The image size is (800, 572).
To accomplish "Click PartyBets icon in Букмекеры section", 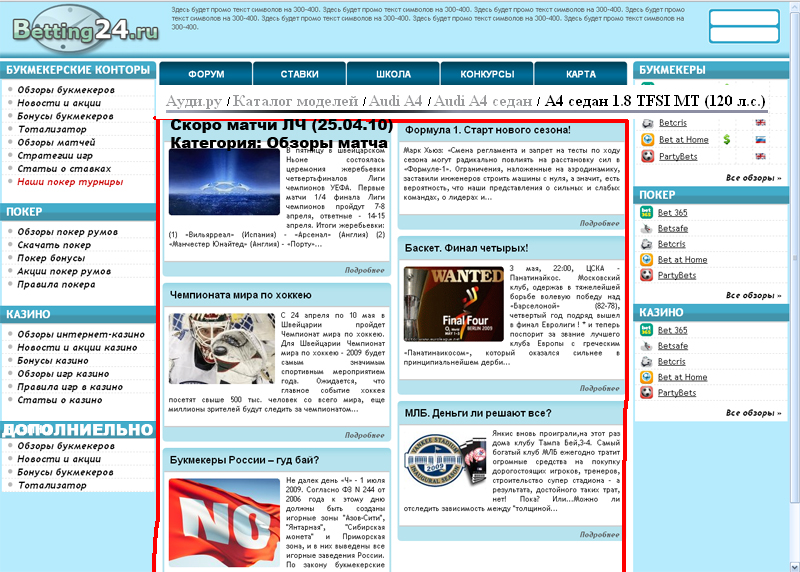I will click(647, 156).
